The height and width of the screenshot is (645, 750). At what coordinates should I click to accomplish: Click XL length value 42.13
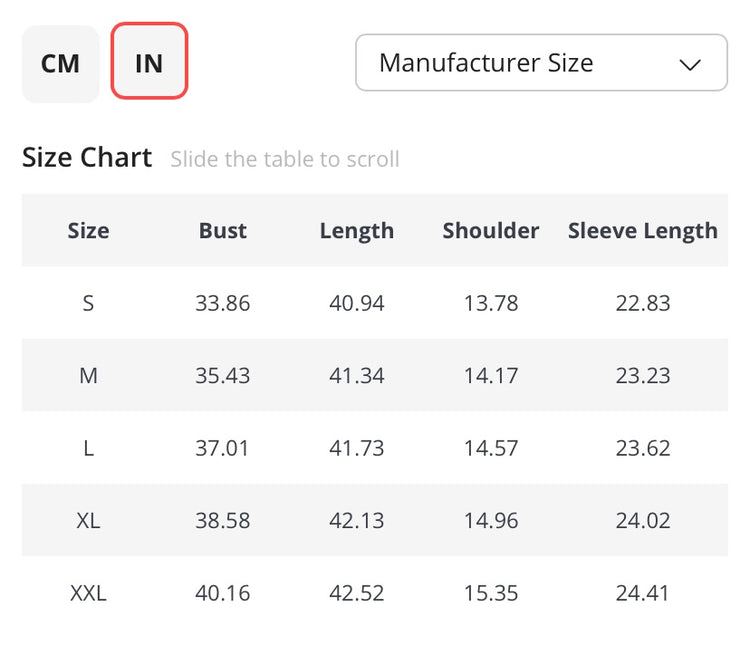tap(357, 521)
